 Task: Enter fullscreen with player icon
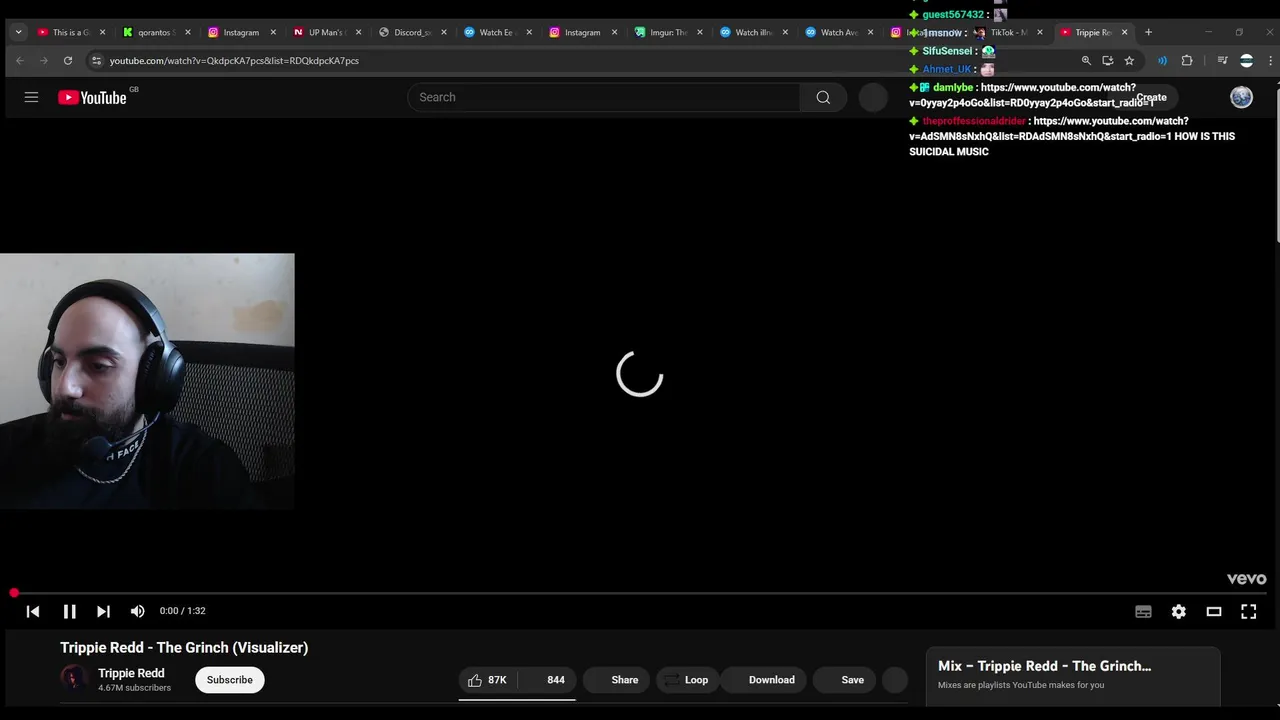1249,611
